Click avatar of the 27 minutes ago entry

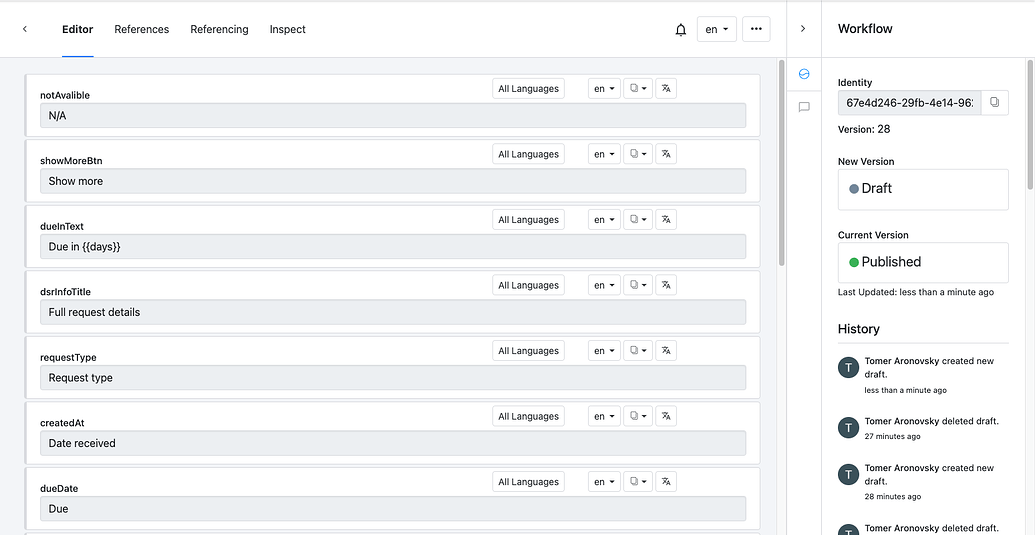848,427
